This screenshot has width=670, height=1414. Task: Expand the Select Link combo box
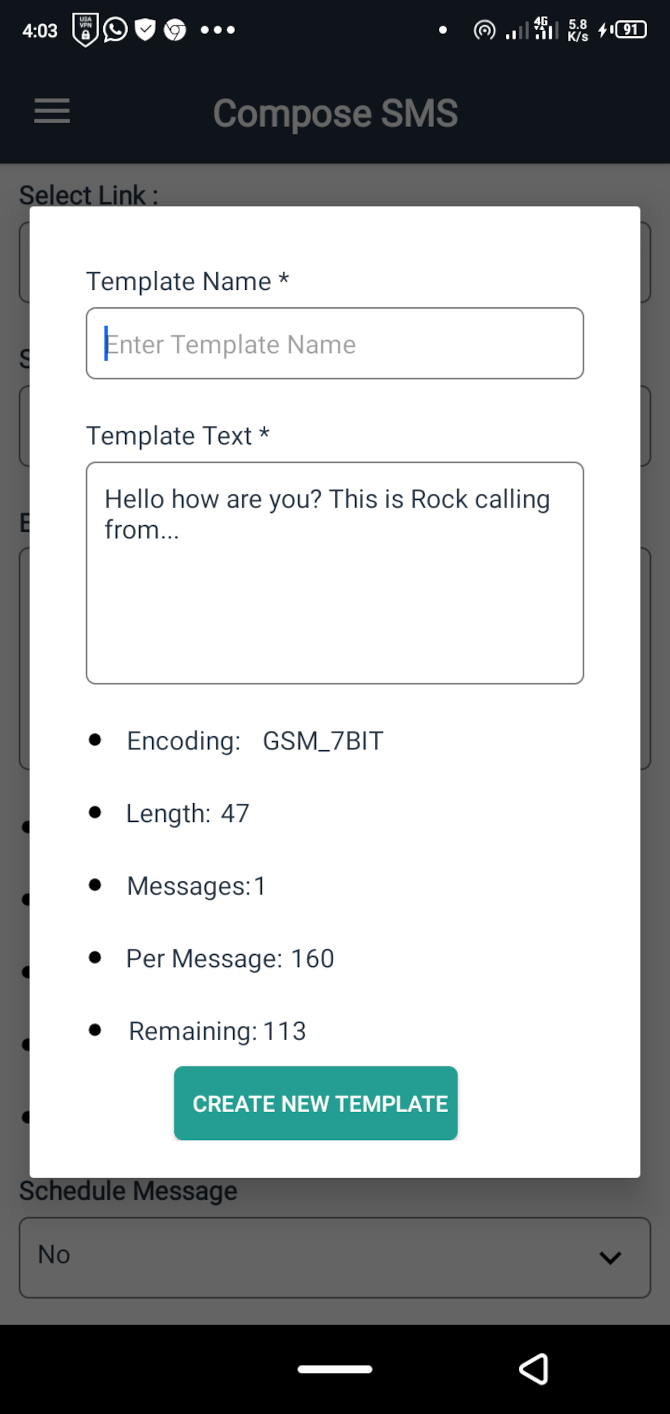(335, 262)
